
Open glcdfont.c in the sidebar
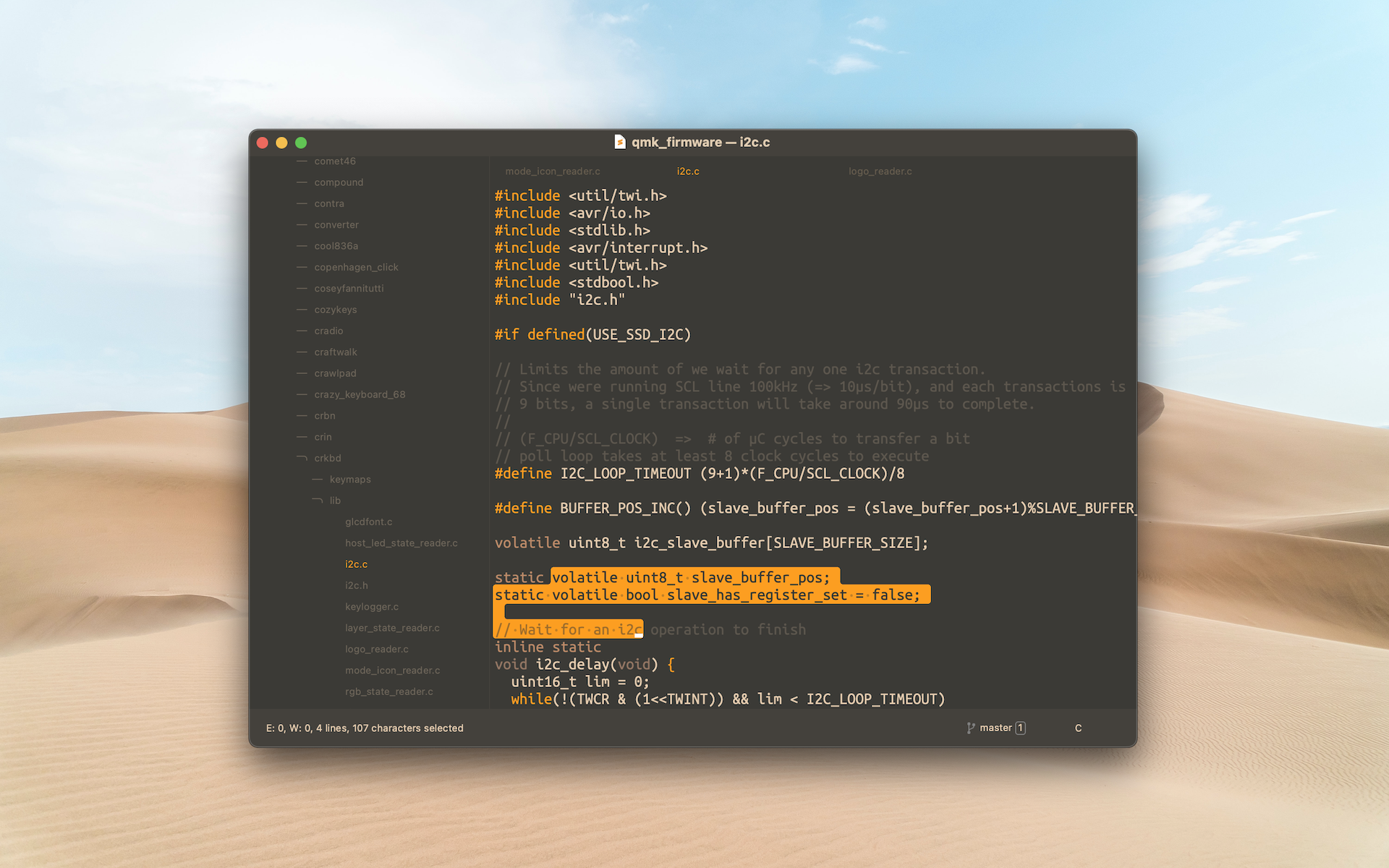click(x=368, y=522)
